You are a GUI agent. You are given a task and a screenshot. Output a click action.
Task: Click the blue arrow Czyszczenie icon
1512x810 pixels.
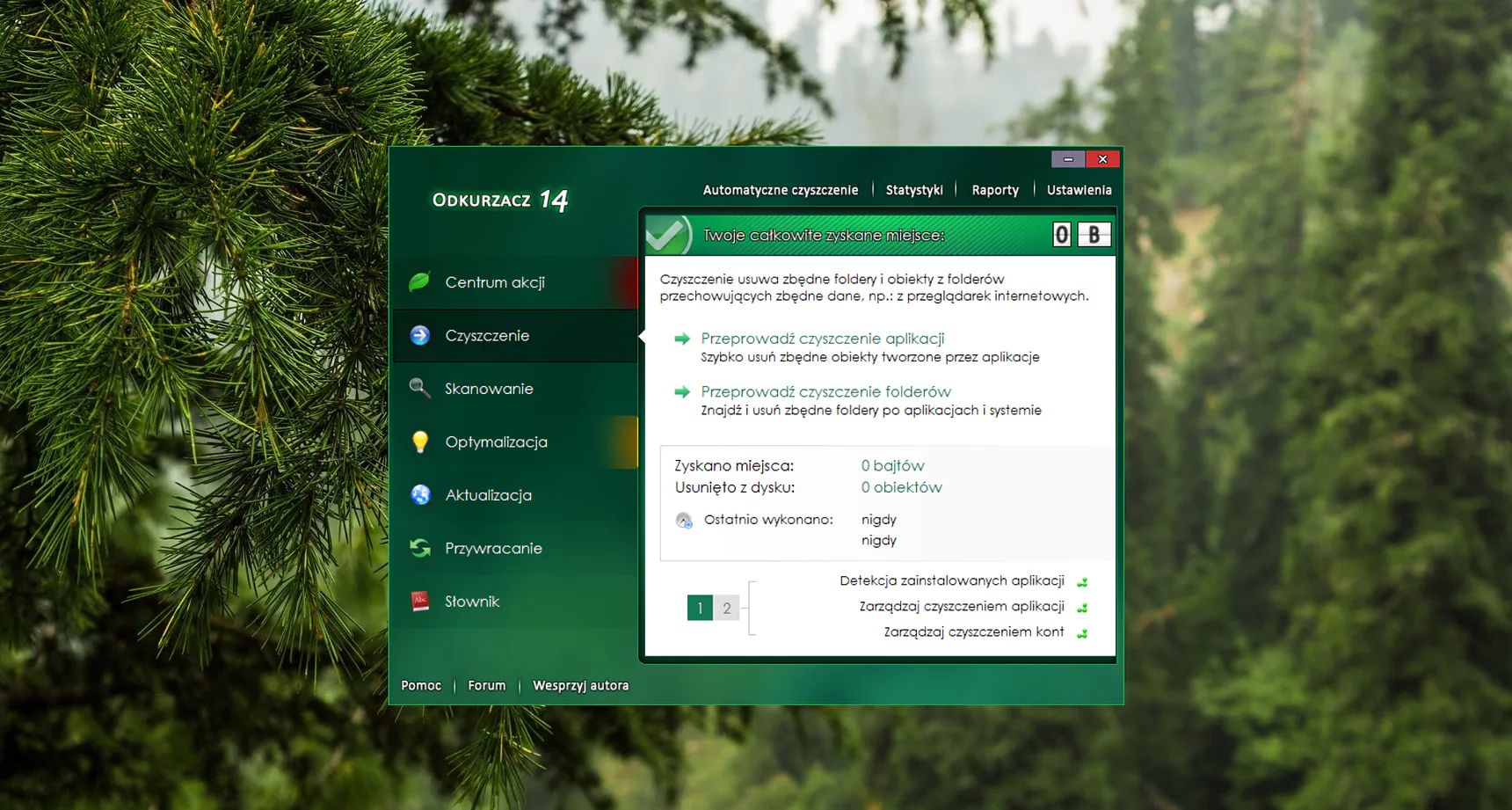[x=420, y=335]
